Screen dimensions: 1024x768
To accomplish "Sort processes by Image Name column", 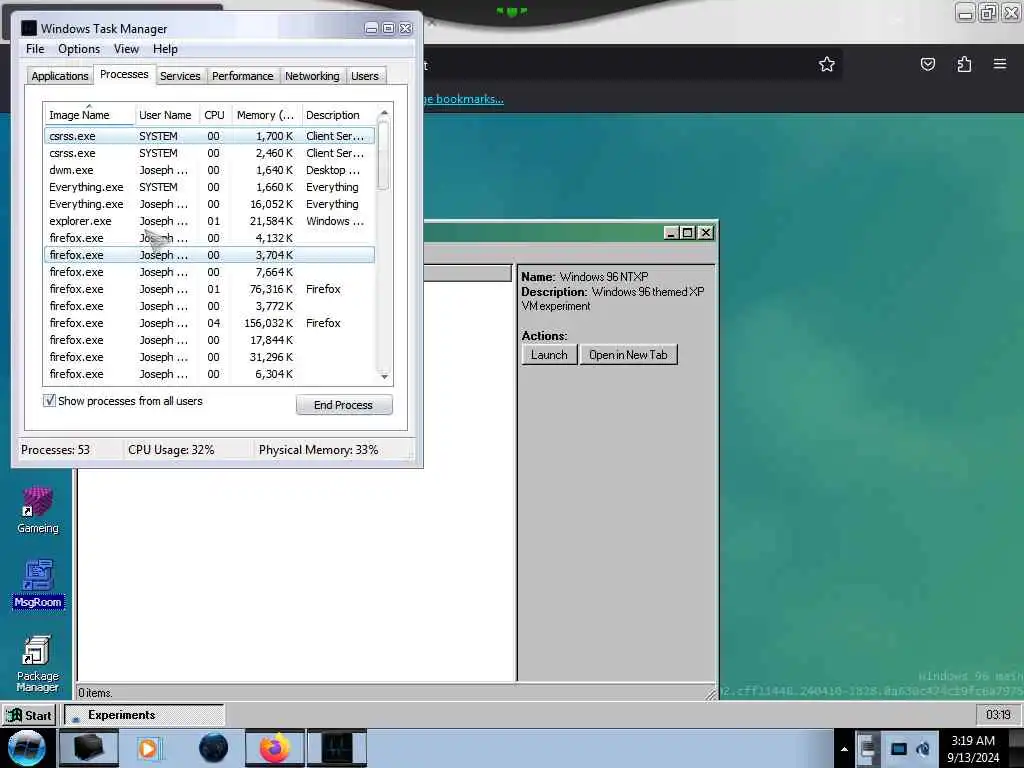I will pos(89,115).
